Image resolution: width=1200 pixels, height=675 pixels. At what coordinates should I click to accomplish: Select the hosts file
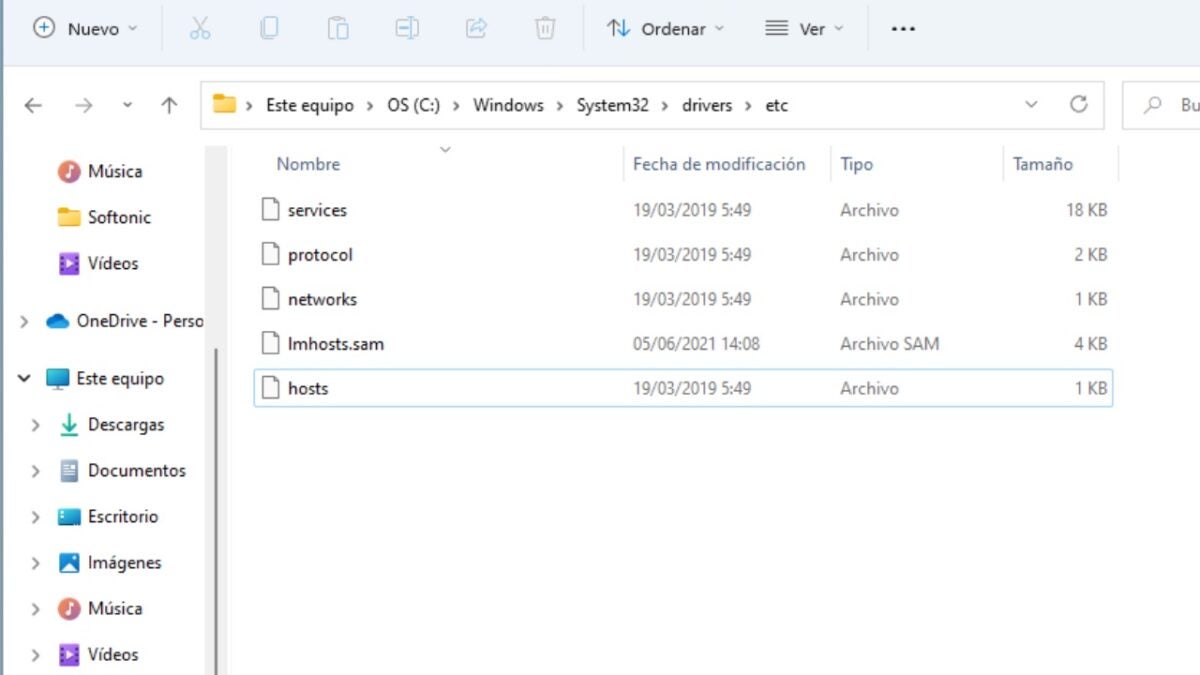(308, 388)
